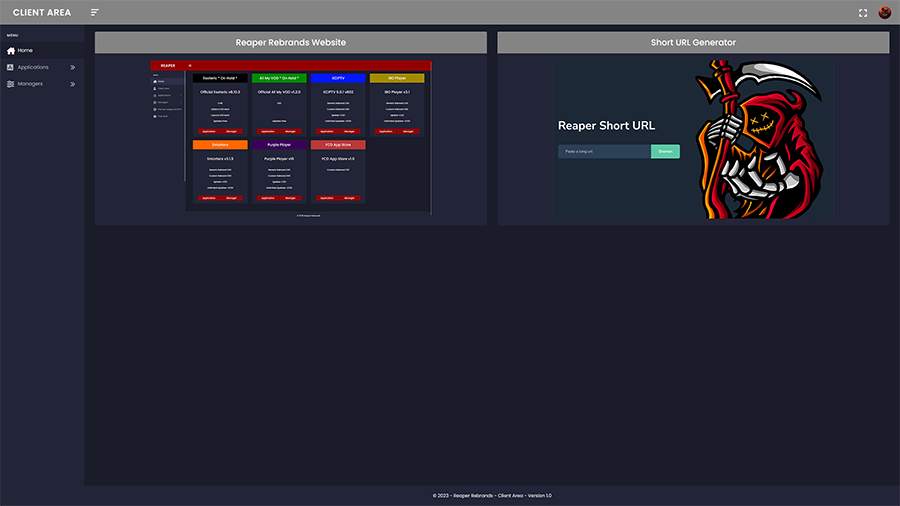Image resolution: width=900 pixels, height=506 pixels.
Task: Enter fullscreen mode using the top bar icon
Action: coord(863,13)
